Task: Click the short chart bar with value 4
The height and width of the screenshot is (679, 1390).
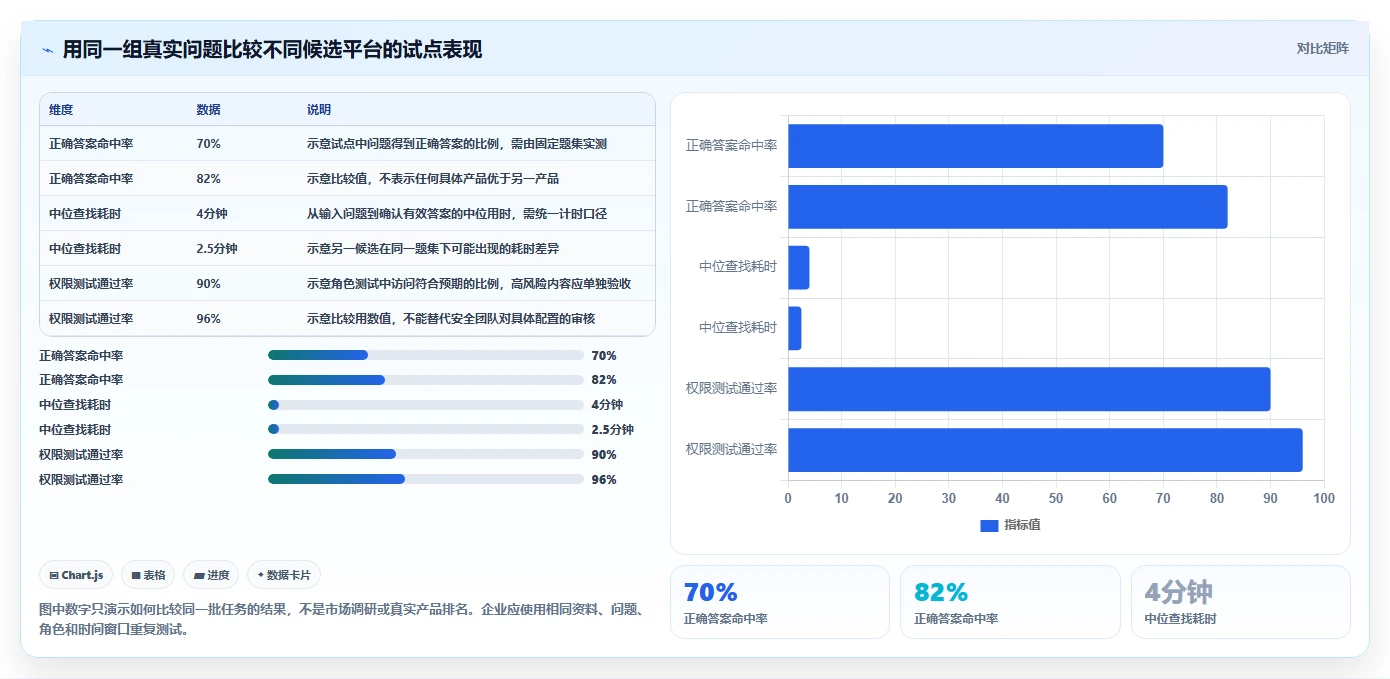Action: coord(798,268)
